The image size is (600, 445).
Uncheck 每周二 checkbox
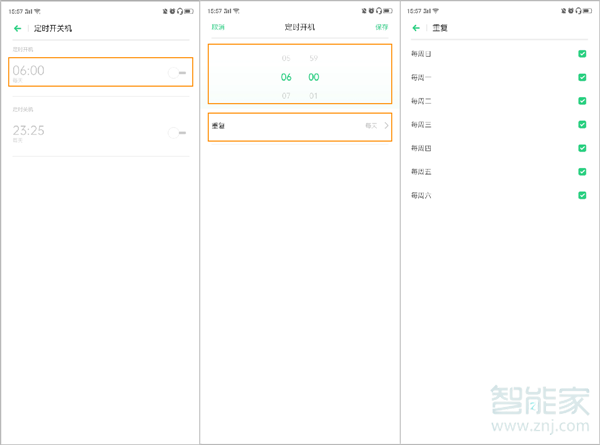coord(582,101)
